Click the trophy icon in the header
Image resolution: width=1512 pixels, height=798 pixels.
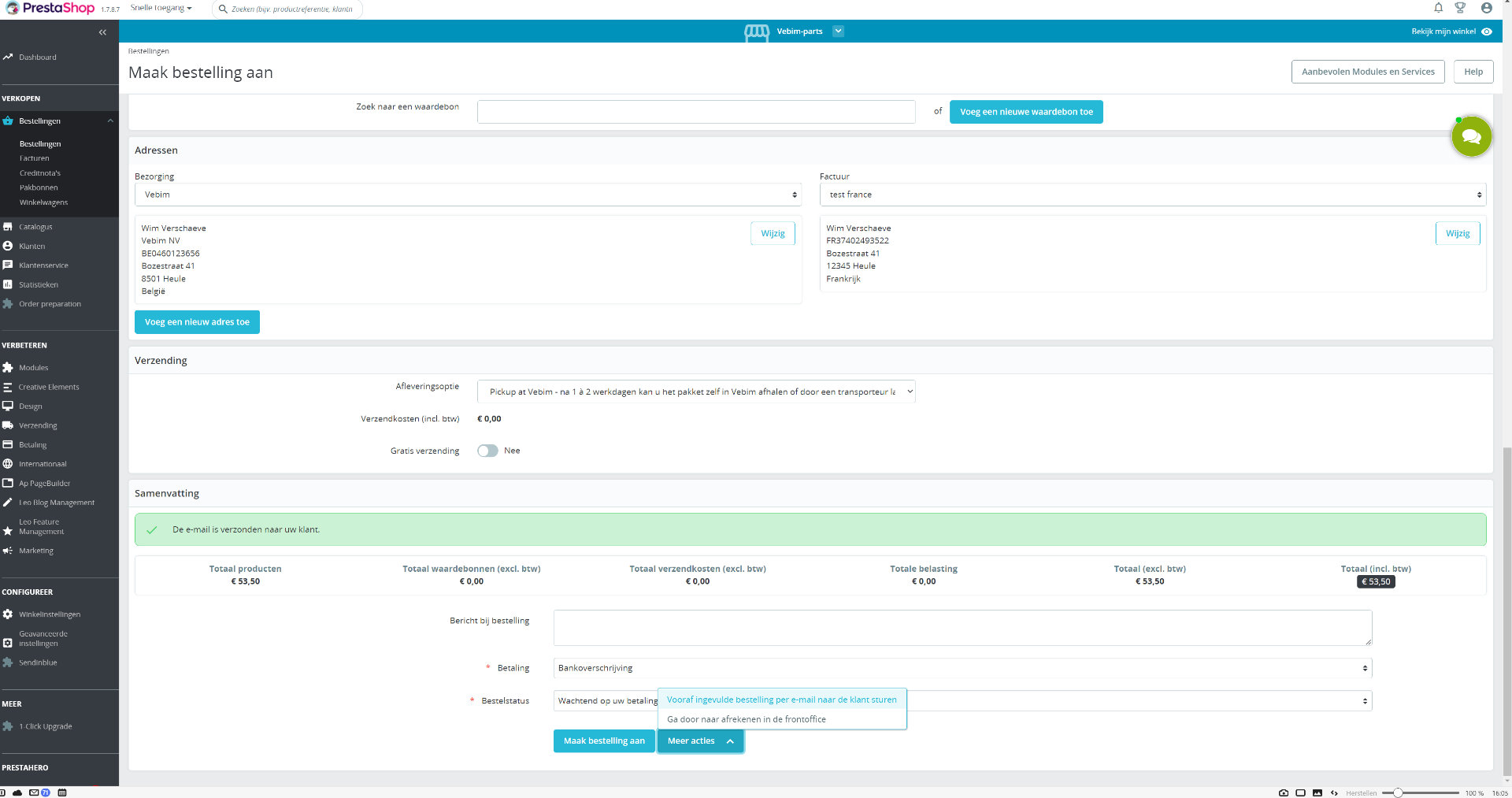pos(1460,8)
